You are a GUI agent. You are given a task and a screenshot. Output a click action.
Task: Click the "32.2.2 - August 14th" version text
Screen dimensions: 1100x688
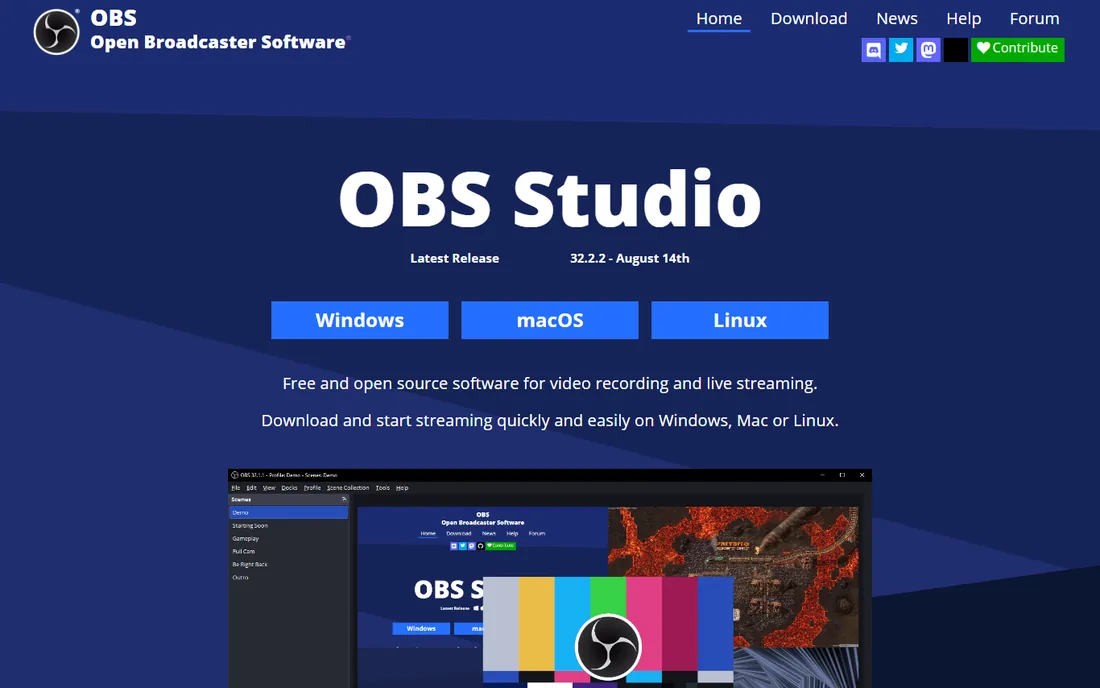pyautogui.click(x=629, y=258)
